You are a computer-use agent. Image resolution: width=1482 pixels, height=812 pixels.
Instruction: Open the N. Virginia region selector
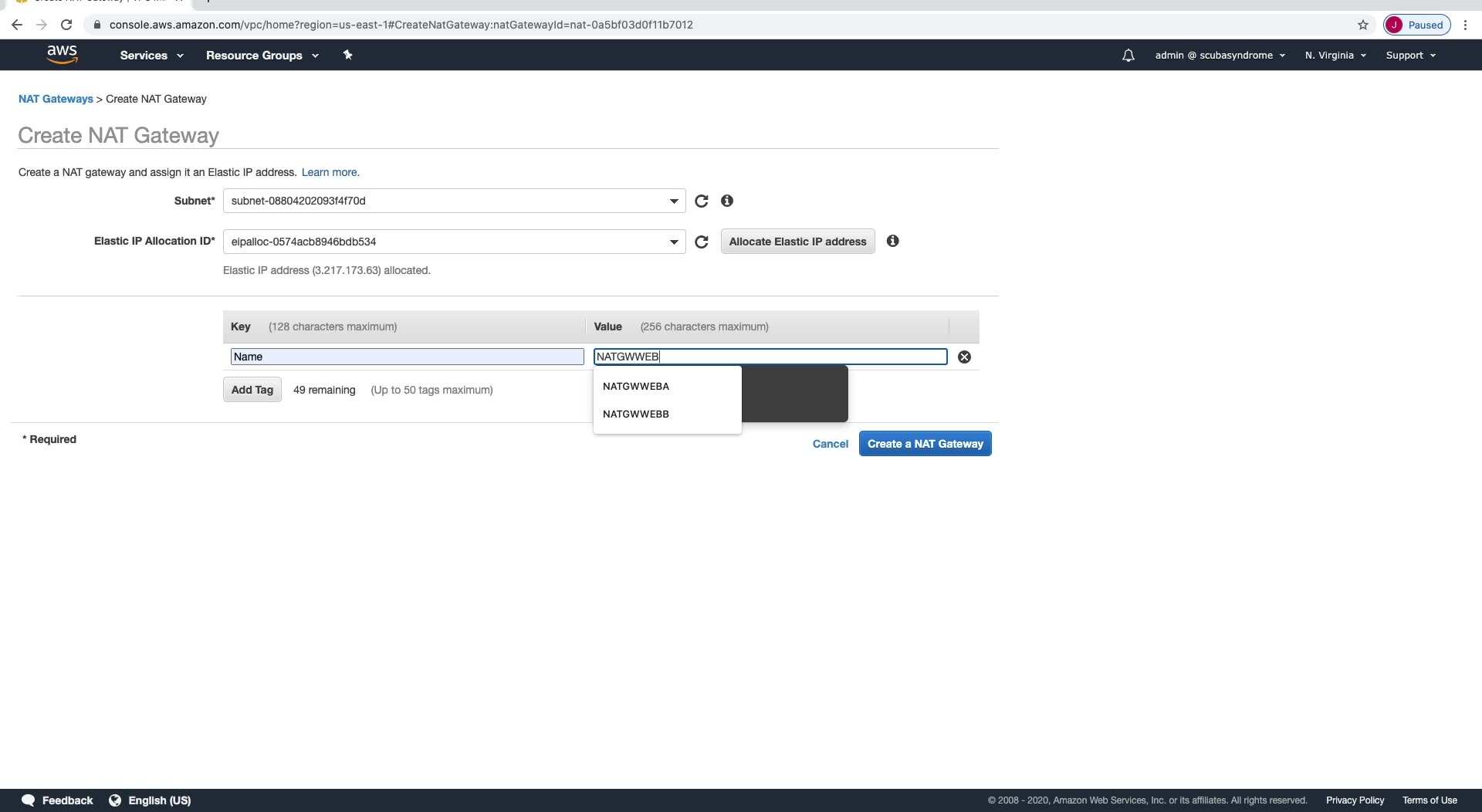1335,56
